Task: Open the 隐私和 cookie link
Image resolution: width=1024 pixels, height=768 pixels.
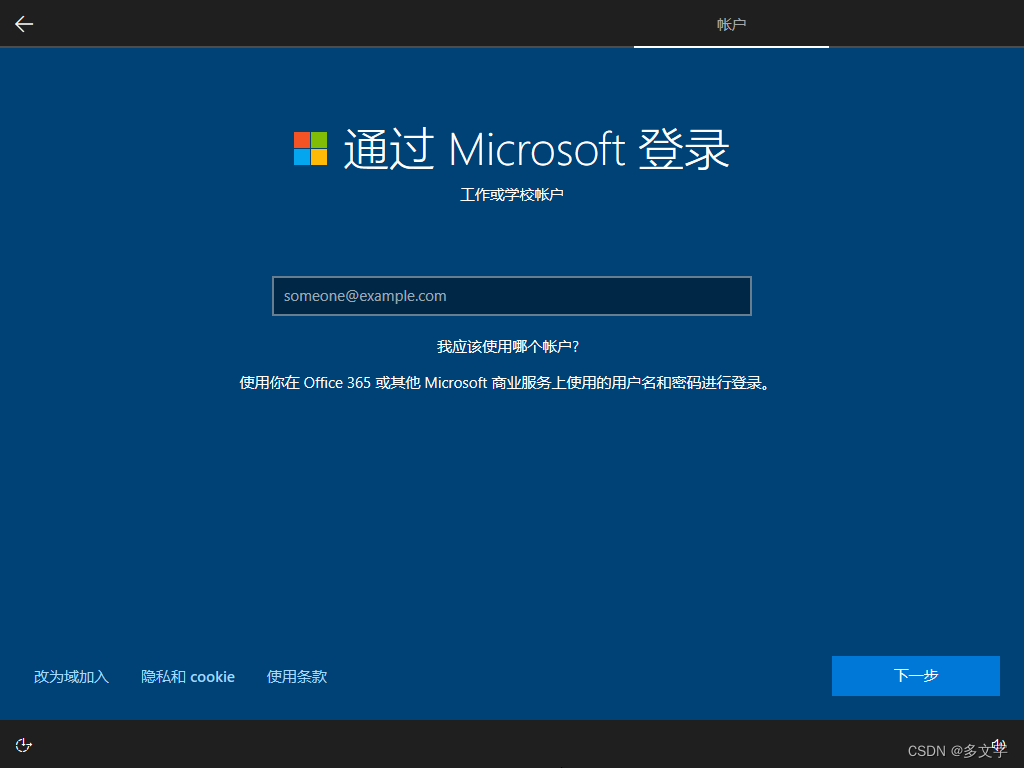Action: coord(187,677)
